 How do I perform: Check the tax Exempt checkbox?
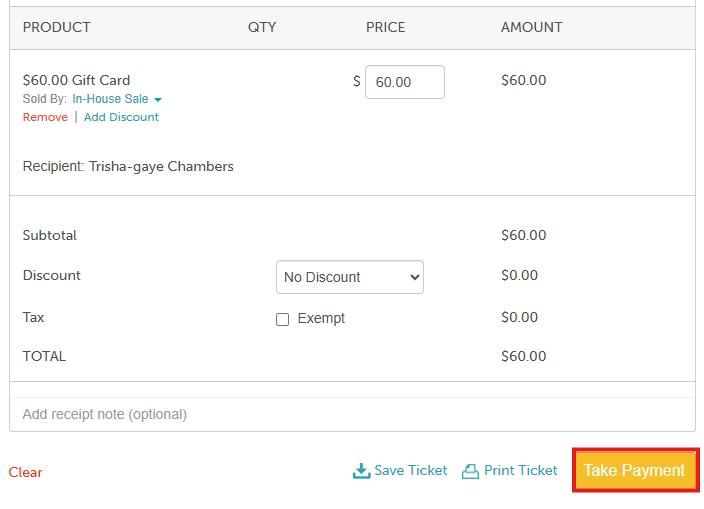[x=282, y=319]
